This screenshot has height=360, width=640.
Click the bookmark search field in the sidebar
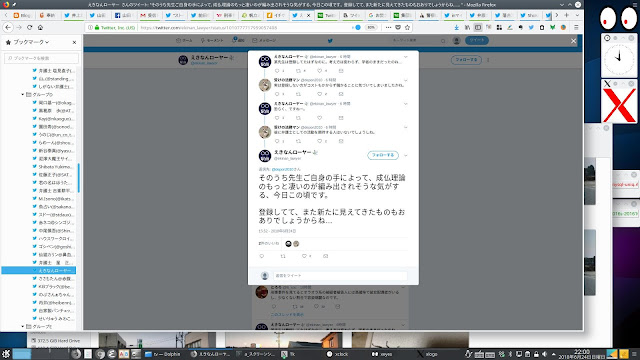pyautogui.click(x=41, y=58)
